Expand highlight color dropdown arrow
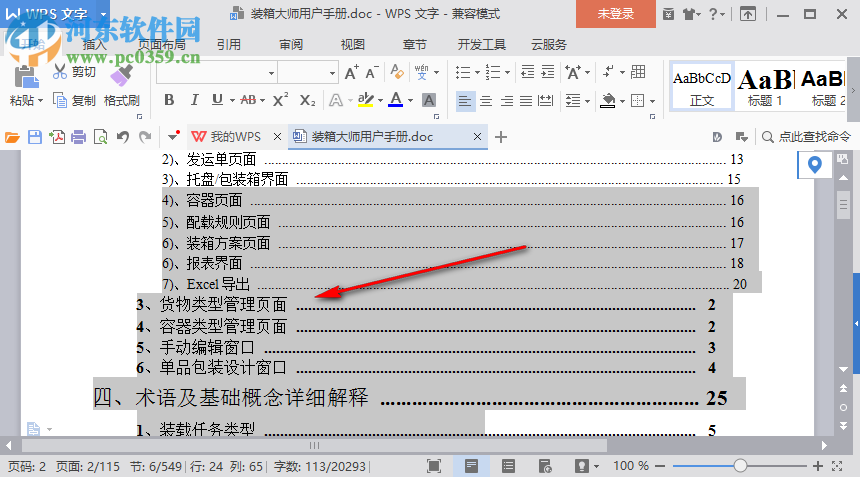This screenshot has width=860, height=477. pos(380,100)
